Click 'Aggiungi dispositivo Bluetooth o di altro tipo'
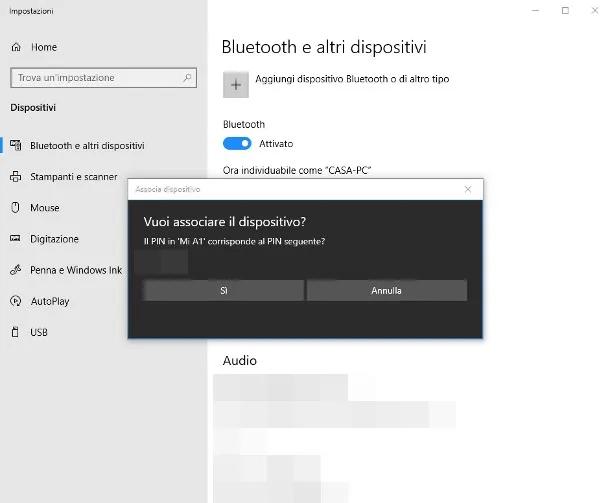The image size is (610, 503). (352, 79)
